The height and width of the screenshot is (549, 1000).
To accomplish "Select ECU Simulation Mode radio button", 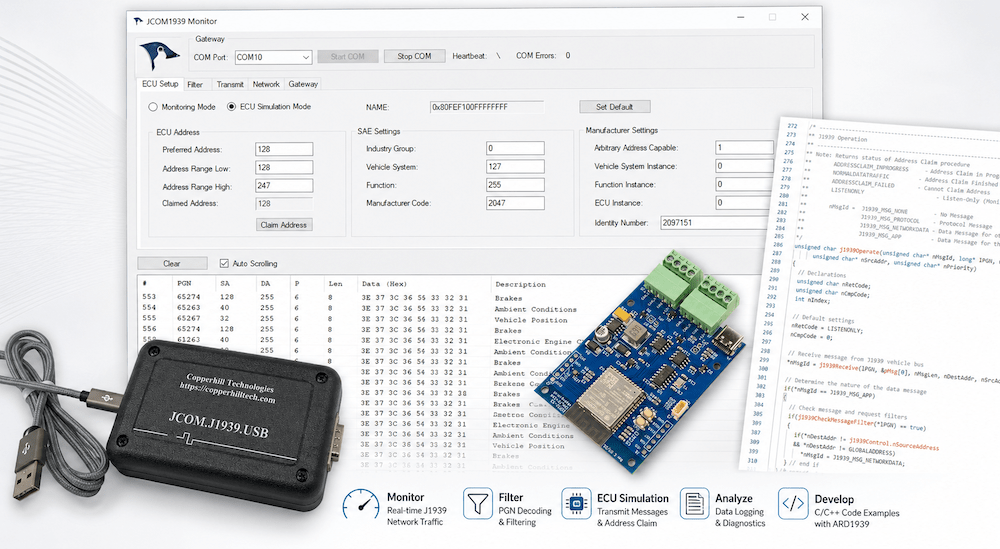I will (232, 106).
